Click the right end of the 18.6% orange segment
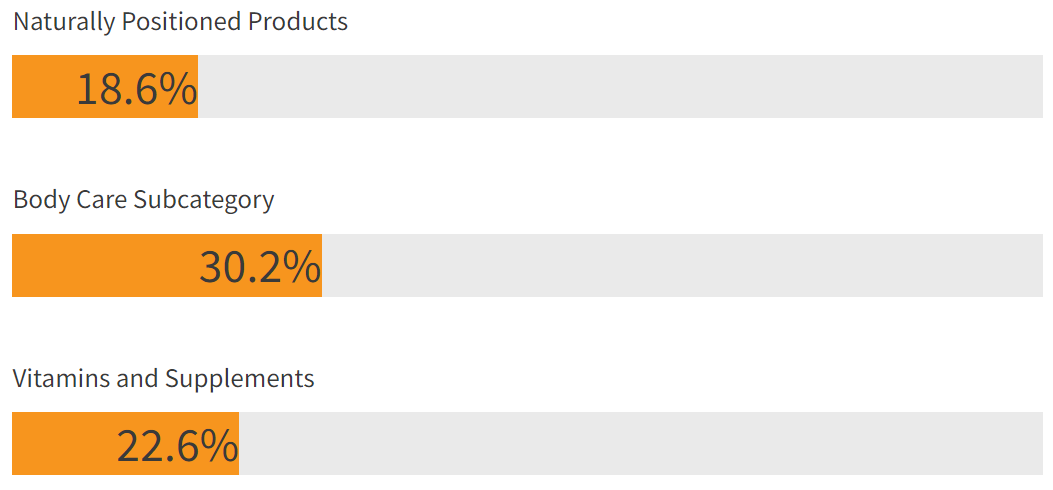 pos(195,87)
